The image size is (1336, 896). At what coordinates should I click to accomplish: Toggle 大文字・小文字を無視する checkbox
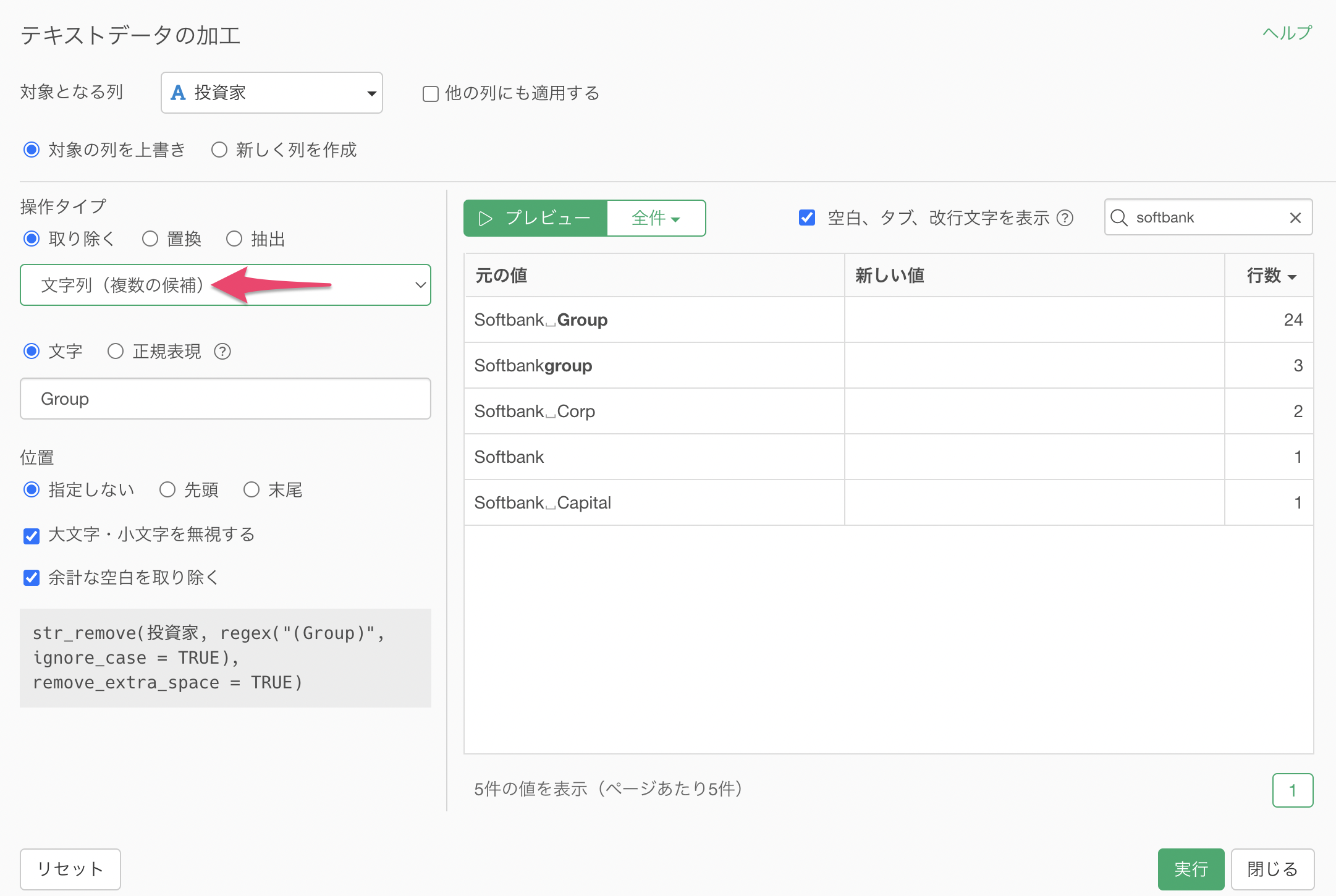pyautogui.click(x=32, y=535)
